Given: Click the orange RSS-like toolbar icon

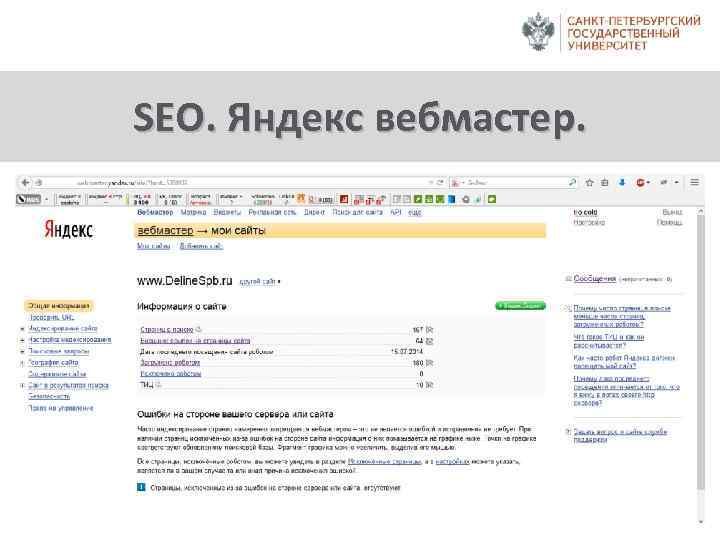Looking at the screenshot, I should pyautogui.click(x=301, y=198).
